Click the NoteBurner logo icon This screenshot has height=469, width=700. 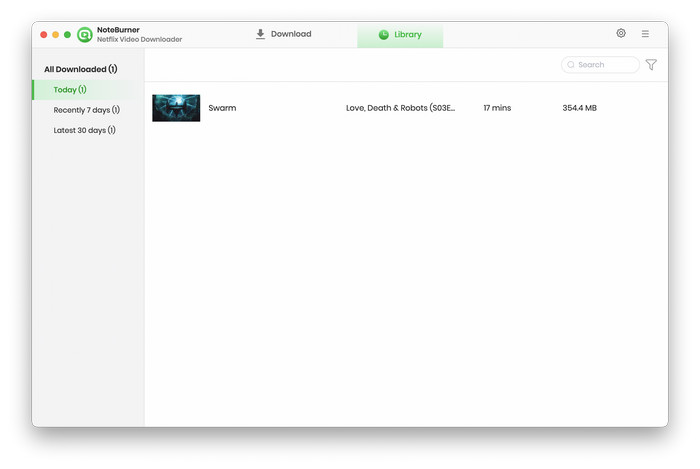pyautogui.click(x=85, y=34)
